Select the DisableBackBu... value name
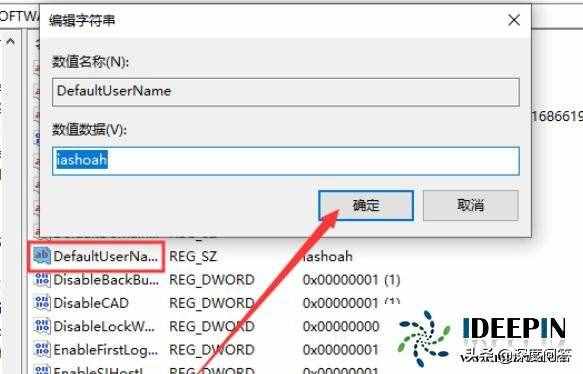Screen dimensions: 583x374 [106, 280]
